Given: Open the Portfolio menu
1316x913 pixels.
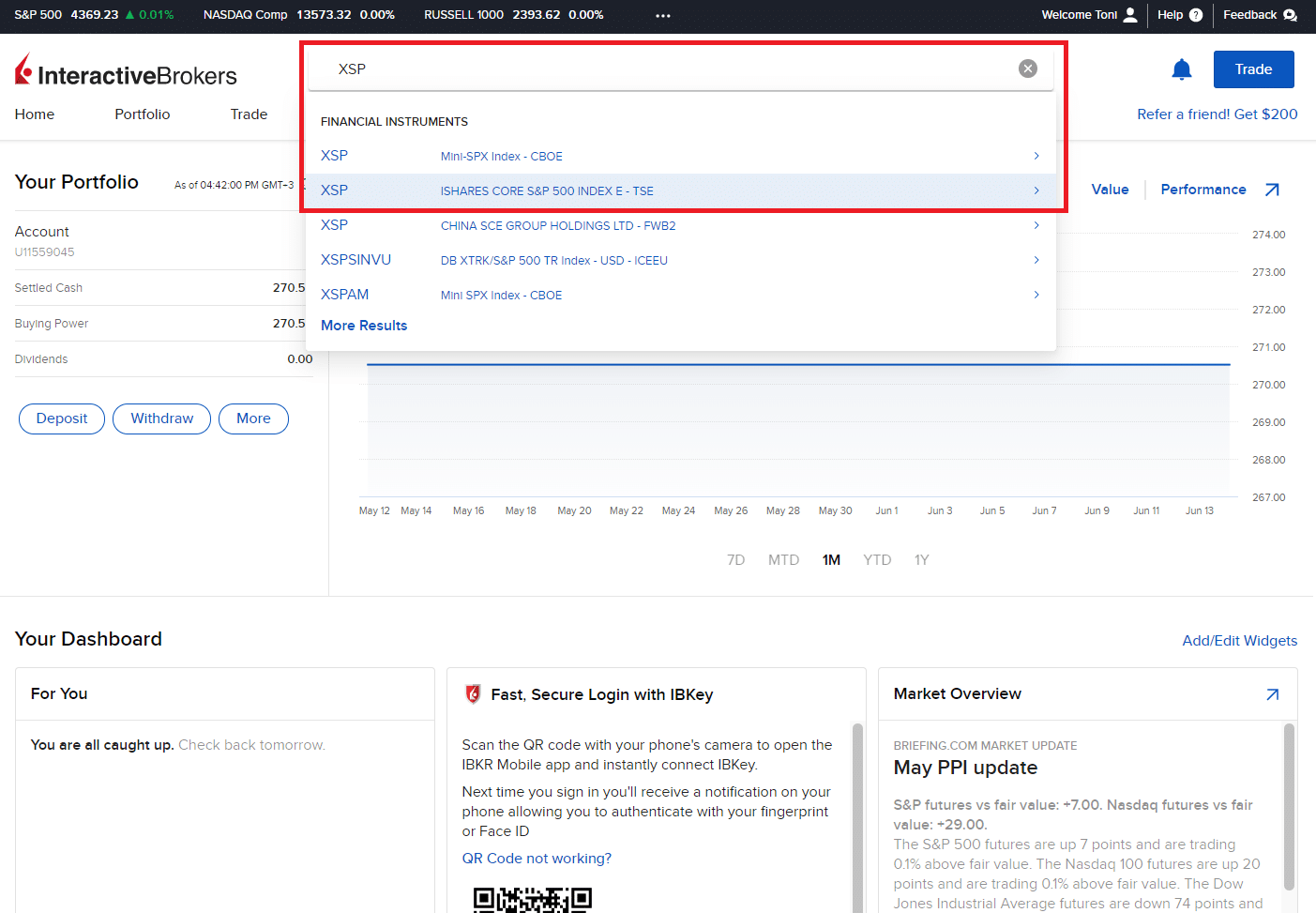Looking at the screenshot, I should click(x=143, y=114).
